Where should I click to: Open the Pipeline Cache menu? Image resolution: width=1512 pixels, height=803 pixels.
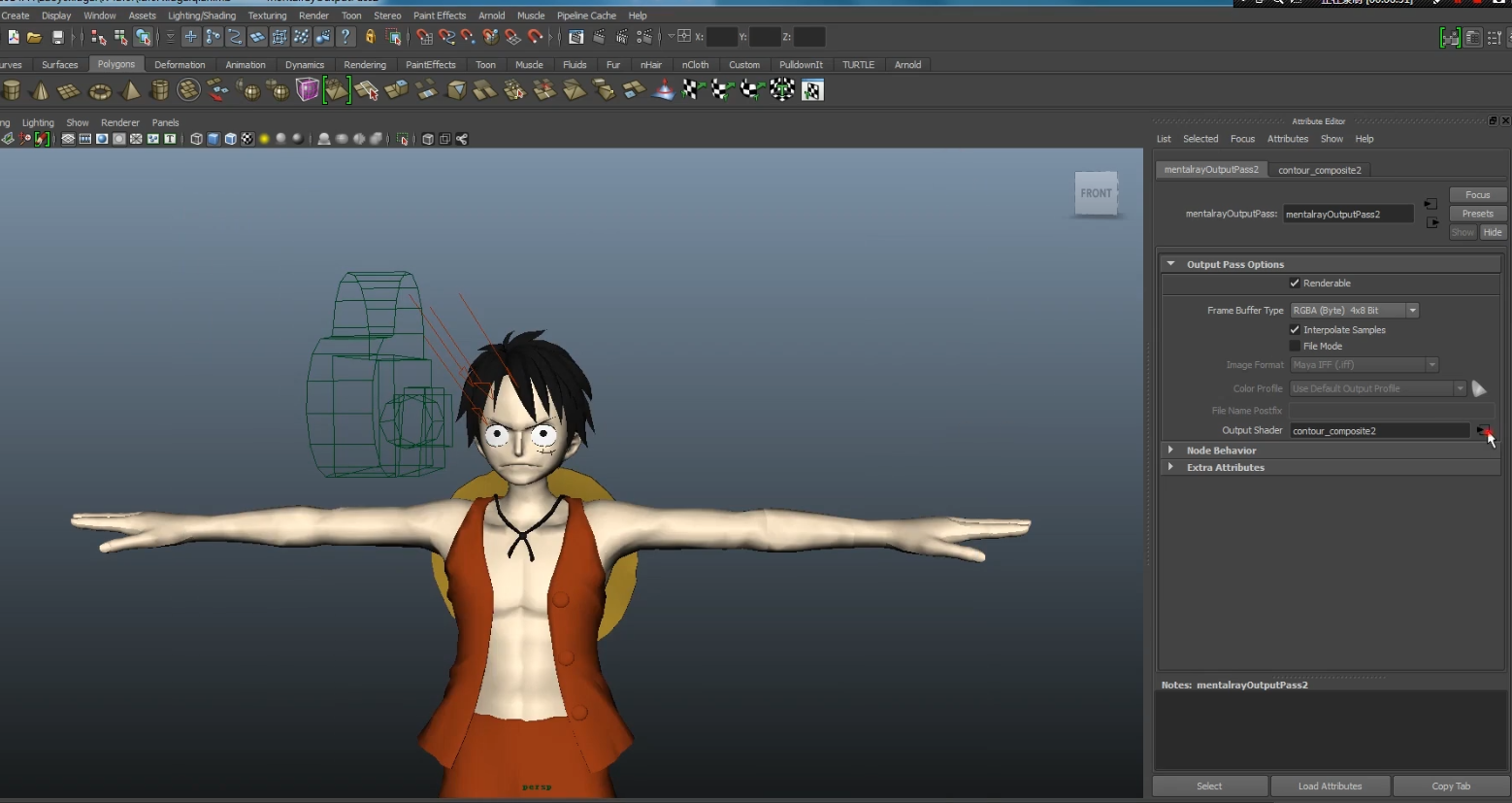click(586, 16)
